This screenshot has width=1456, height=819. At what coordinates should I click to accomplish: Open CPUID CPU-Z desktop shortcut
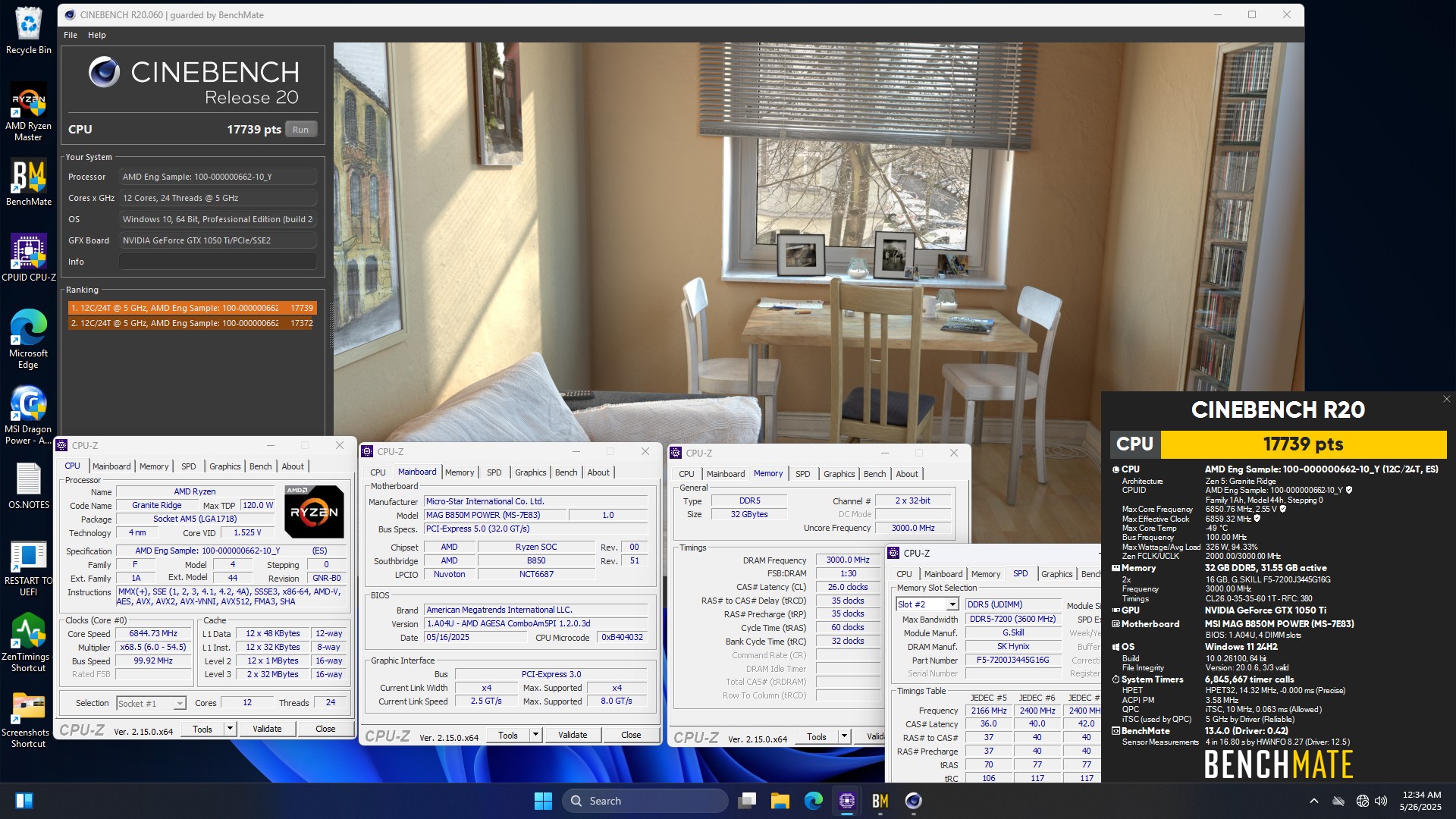(29, 258)
